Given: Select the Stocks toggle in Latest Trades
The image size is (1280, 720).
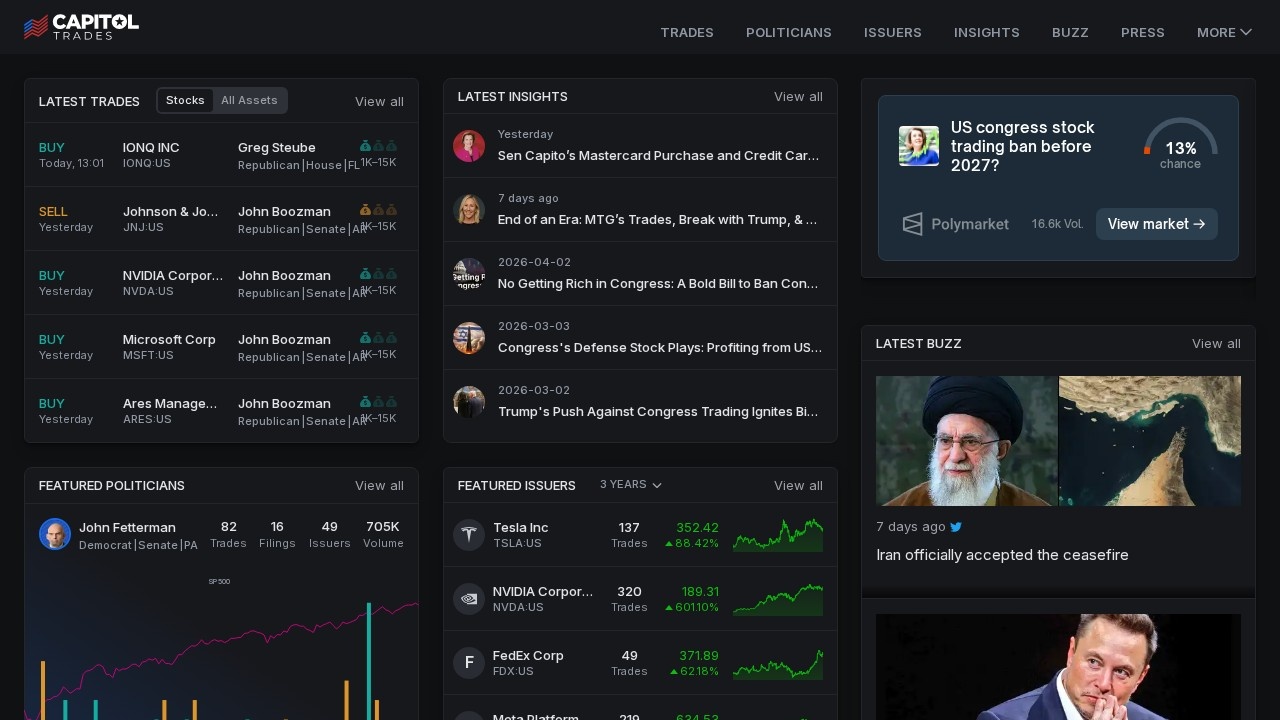Looking at the screenshot, I should [185, 100].
